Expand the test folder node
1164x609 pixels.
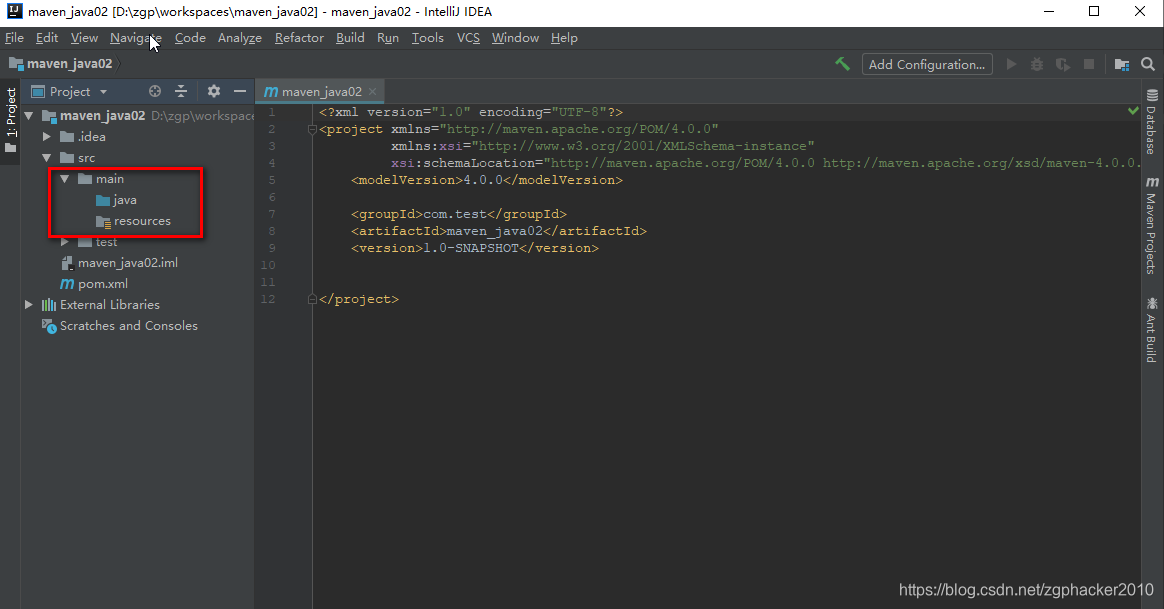[65, 242]
